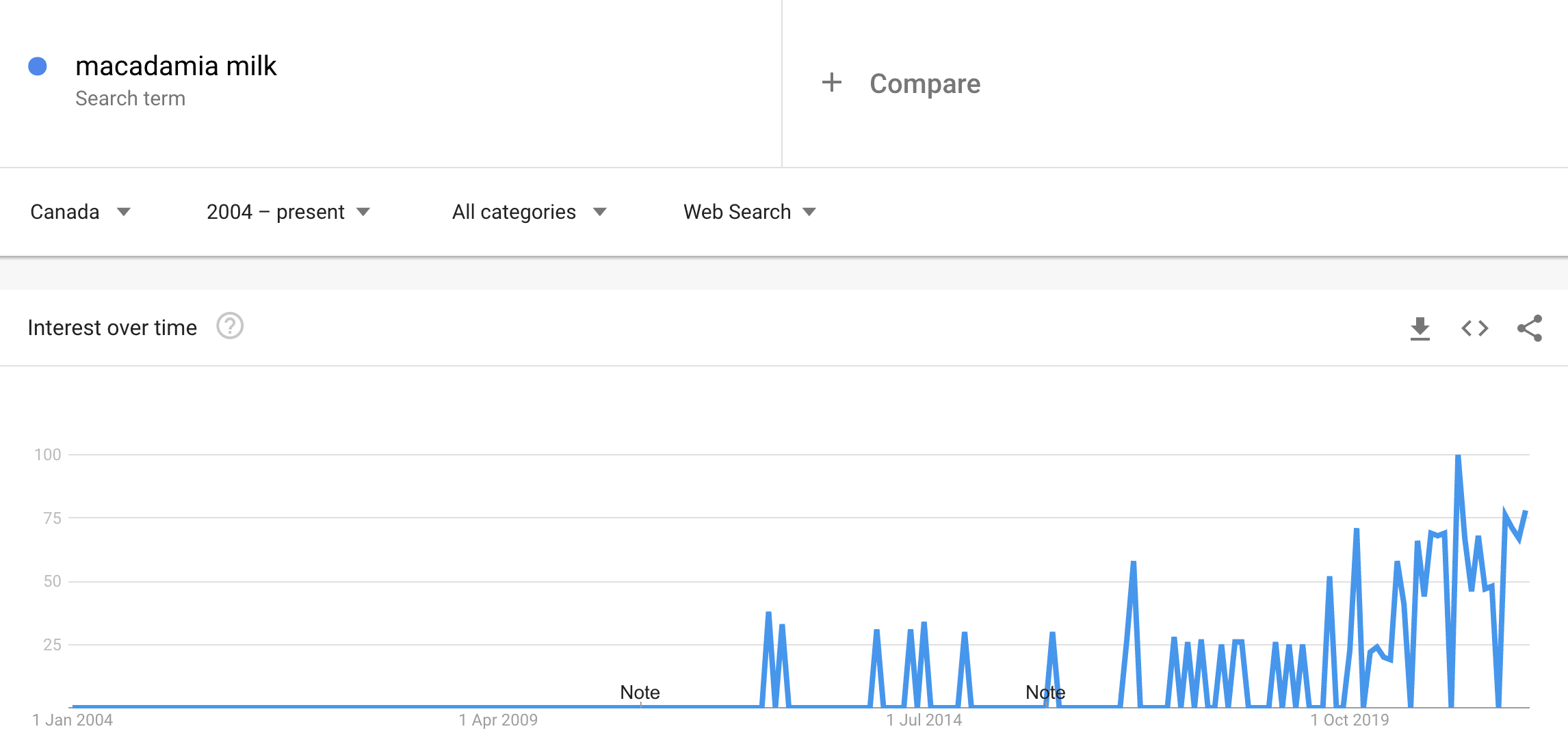Share the interest over time chart
The height and width of the screenshot is (744, 1568).
[1530, 328]
